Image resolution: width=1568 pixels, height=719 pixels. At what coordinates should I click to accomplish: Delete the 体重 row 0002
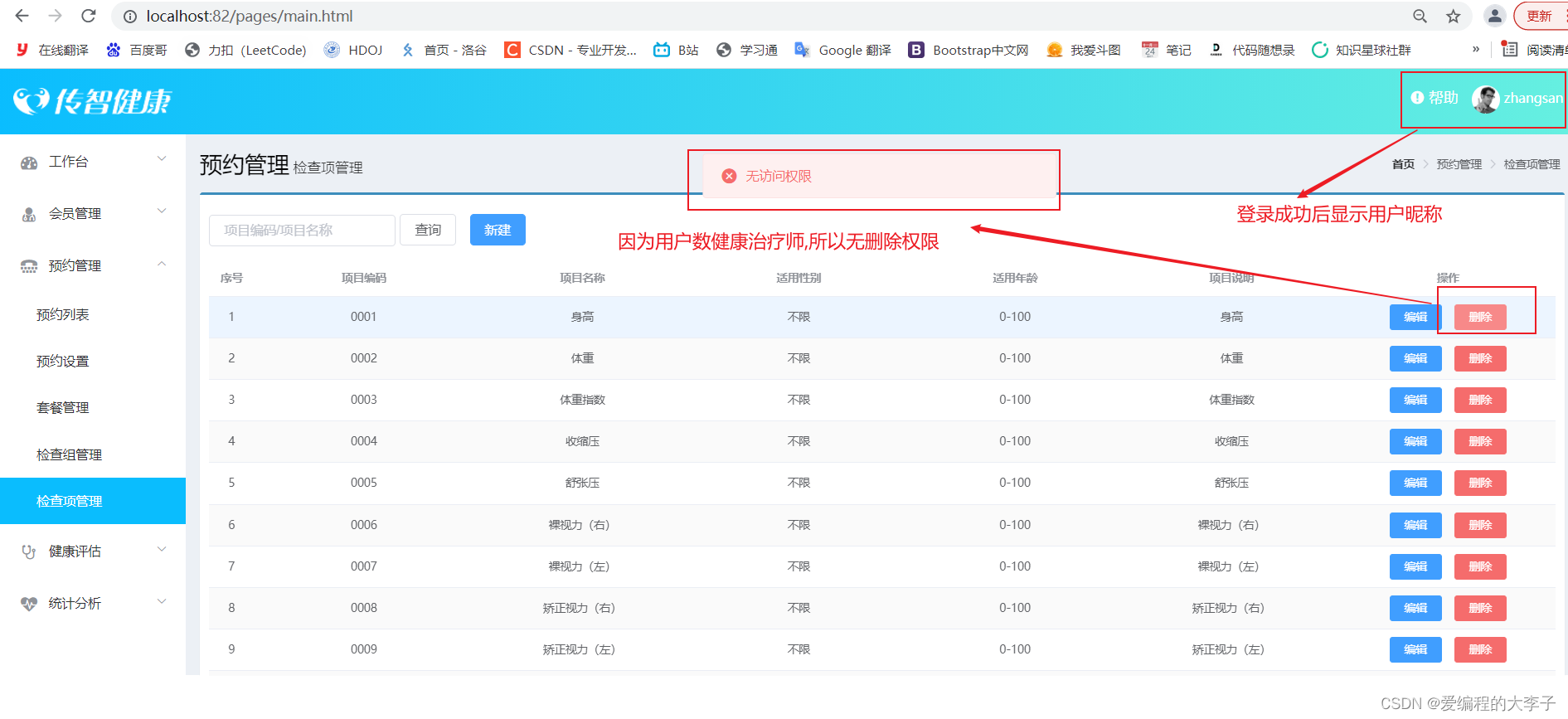click(x=1480, y=358)
